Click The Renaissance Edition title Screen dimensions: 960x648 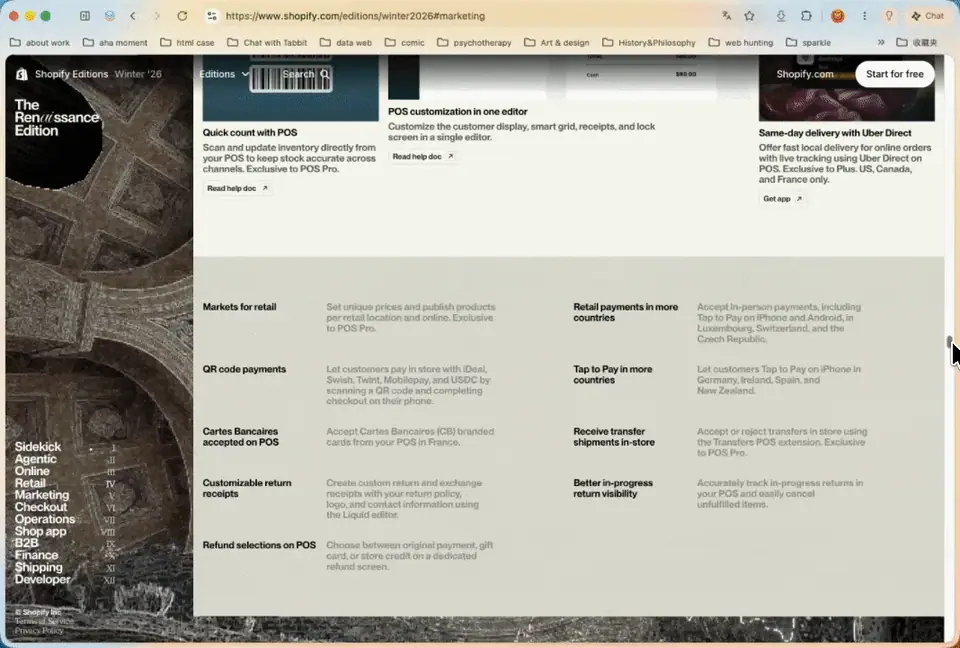coord(56,118)
